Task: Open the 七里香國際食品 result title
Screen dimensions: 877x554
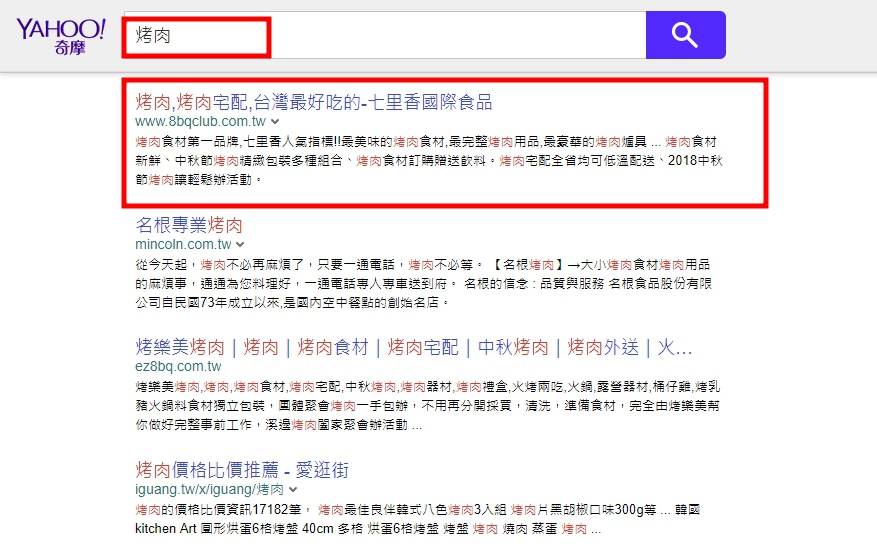Action: [x=314, y=102]
